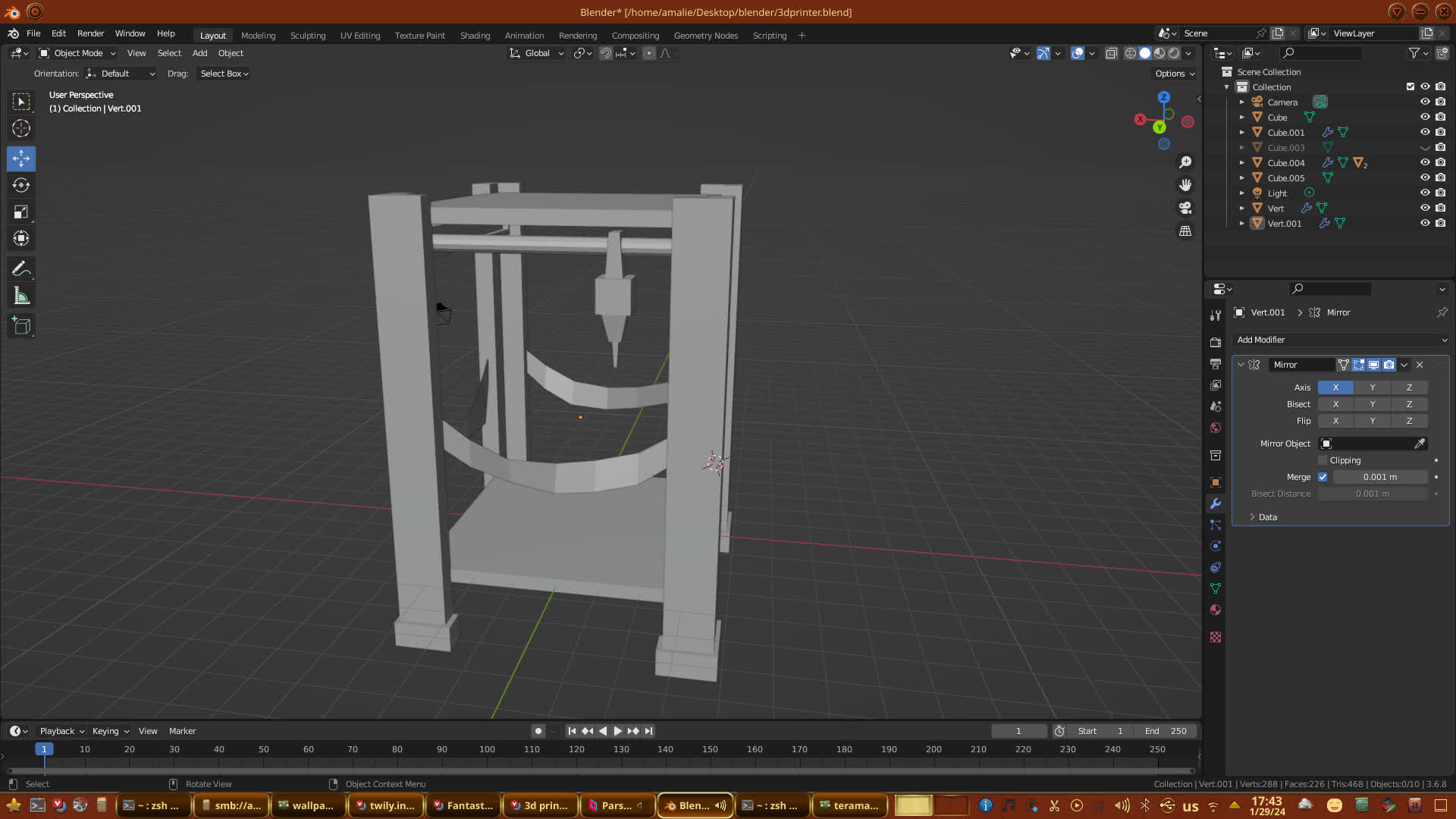This screenshot has width=1456, height=819.
Task: Uncheck the Merge checkbox
Action: point(1323,477)
